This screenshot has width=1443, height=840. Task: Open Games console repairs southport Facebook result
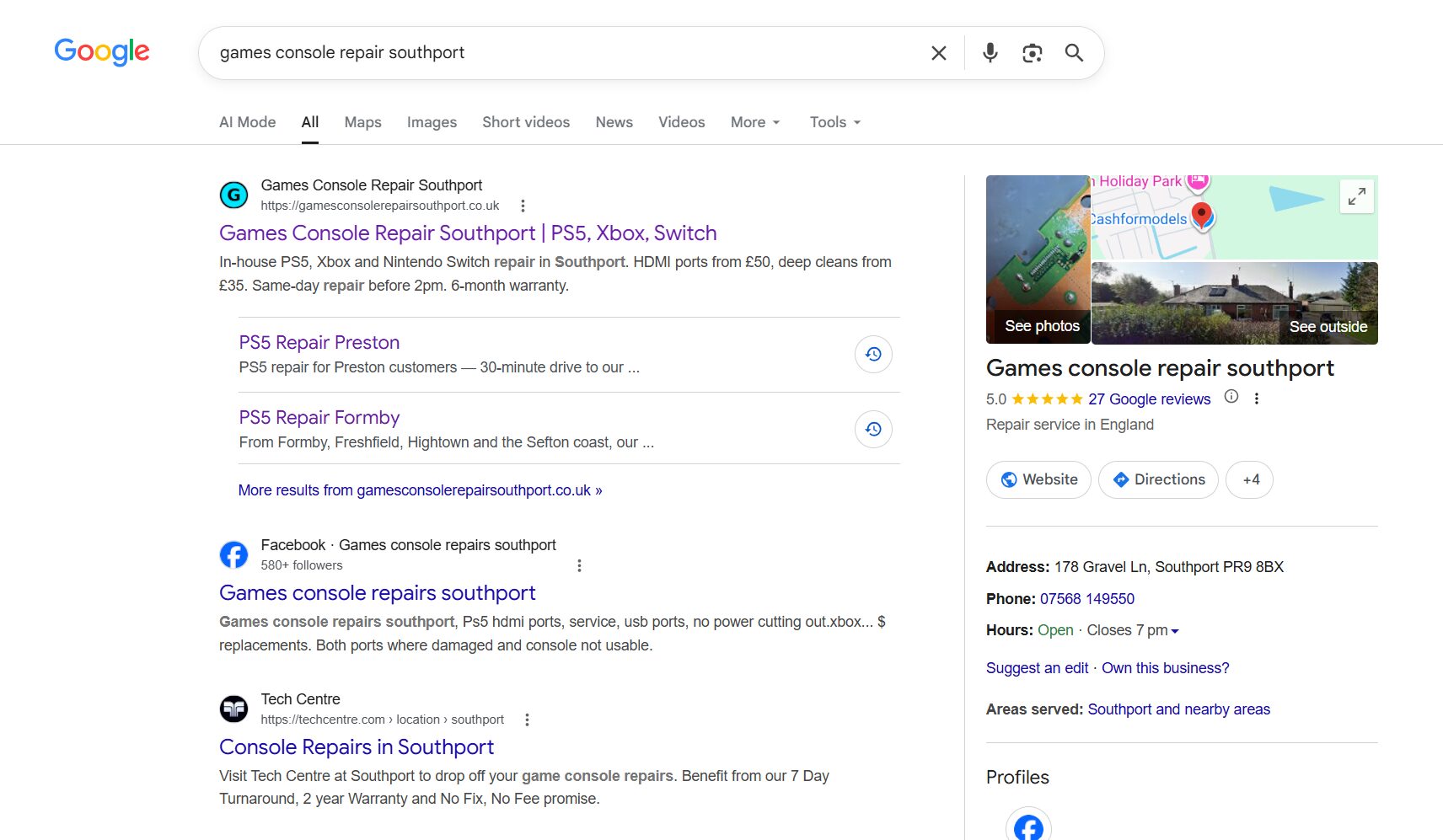coord(378,593)
